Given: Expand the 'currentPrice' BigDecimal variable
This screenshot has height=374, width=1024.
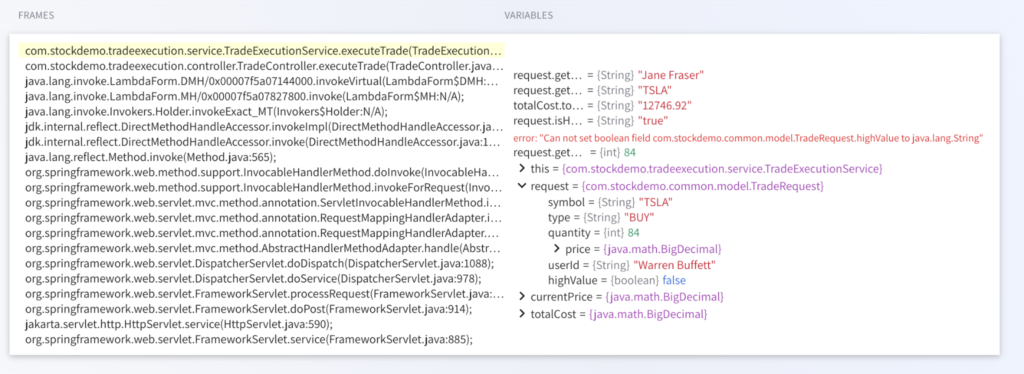Looking at the screenshot, I should [x=522, y=297].
